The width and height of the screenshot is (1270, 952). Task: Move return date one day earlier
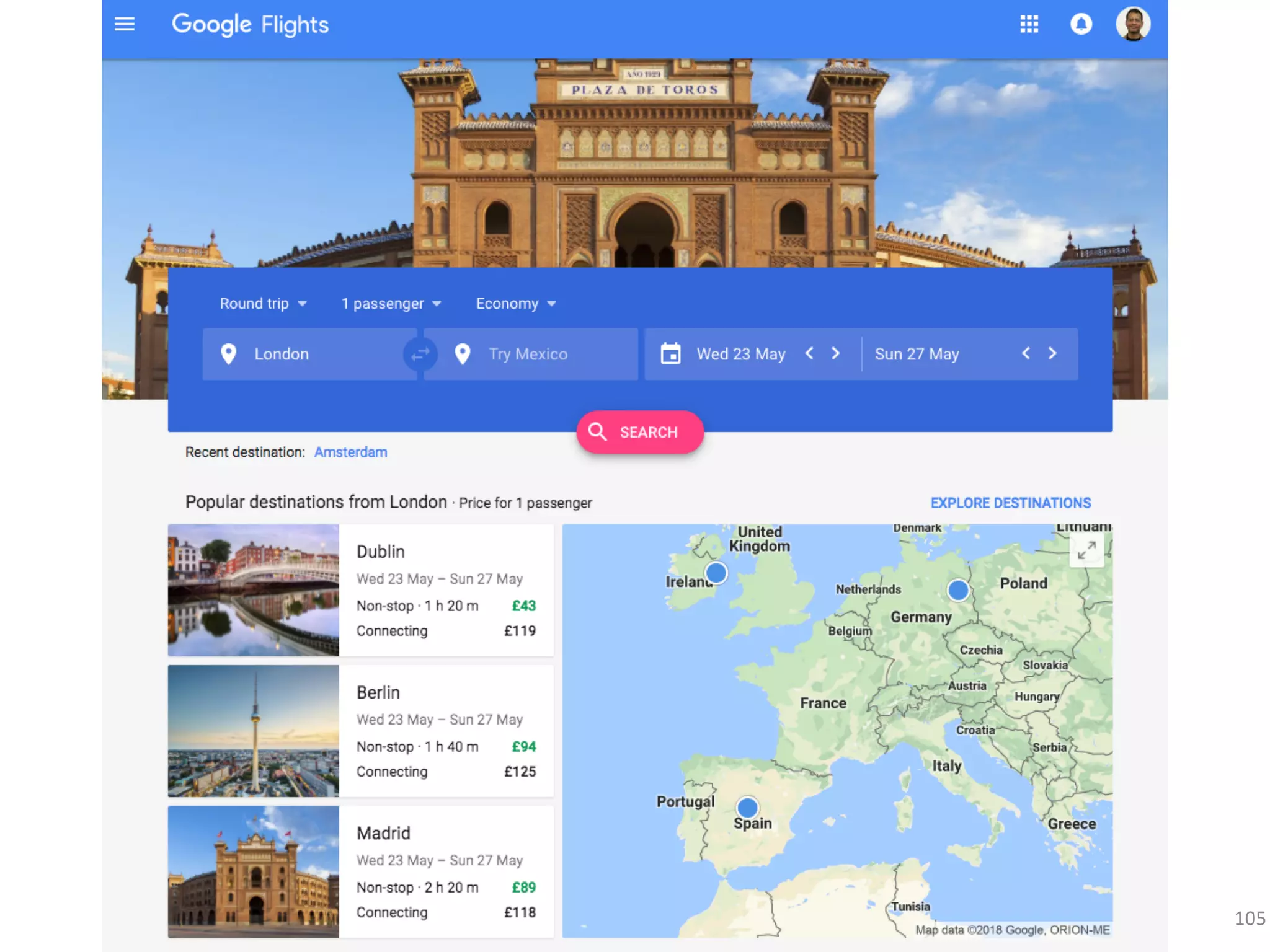(1026, 353)
